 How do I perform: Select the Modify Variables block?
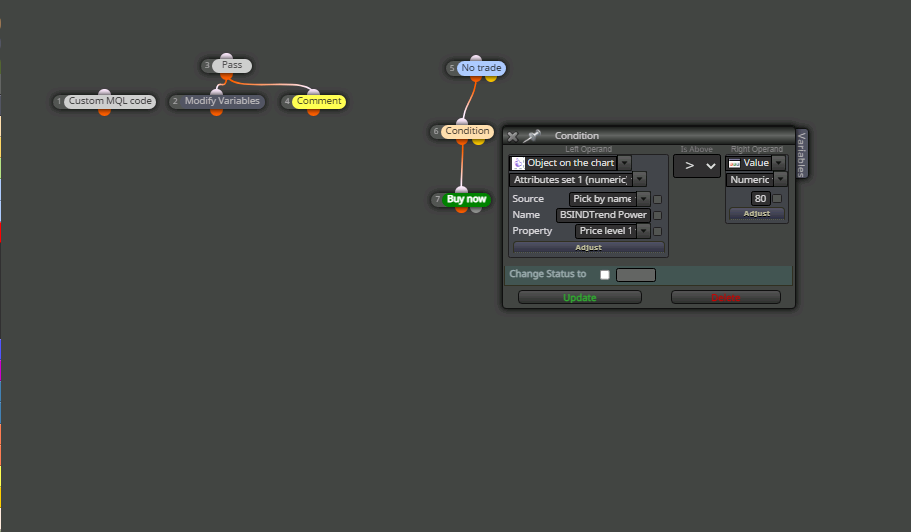pos(222,101)
